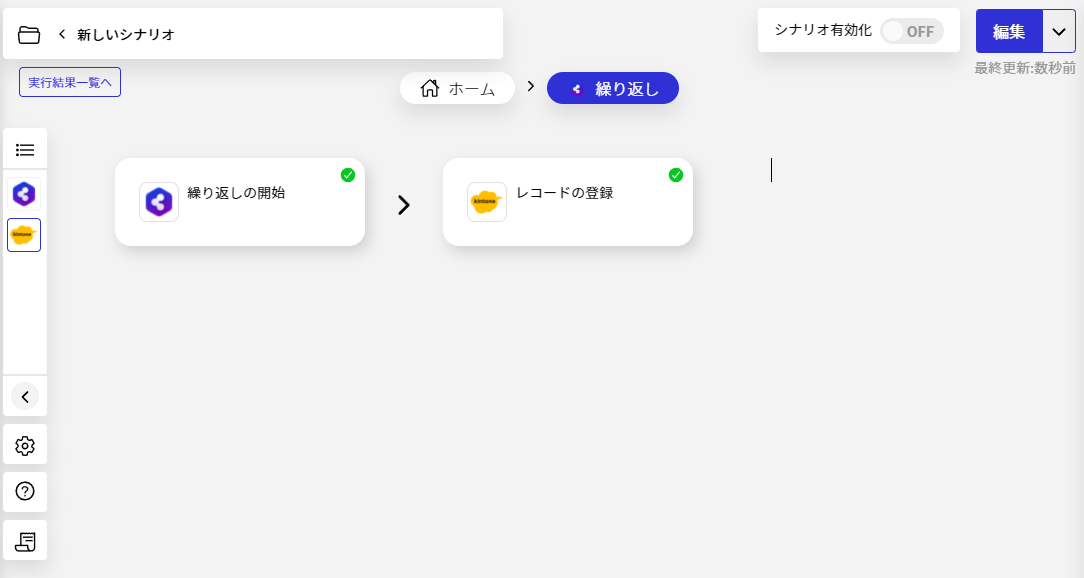Click the folder icon in header
The height and width of the screenshot is (578, 1084).
[29, 35]
